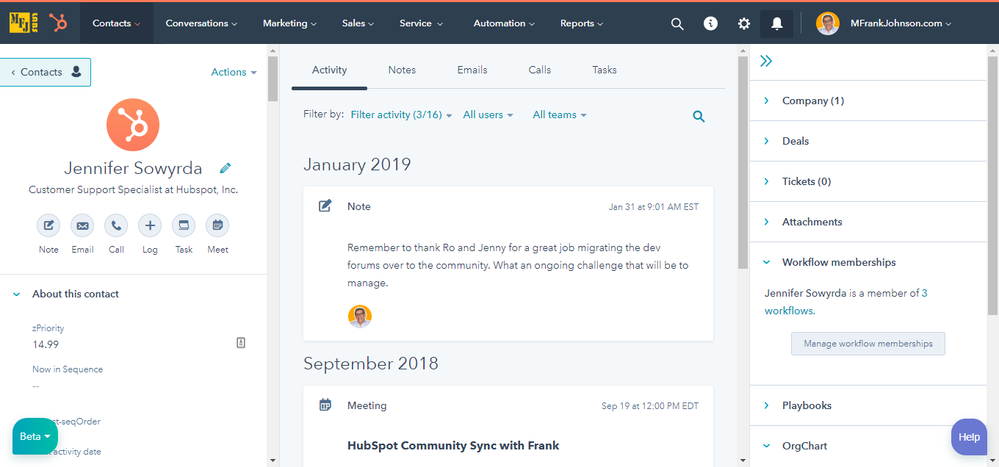Image resolution: width=999 pixels, height=467 pixels.
Task: Click the HubSpot Community Sync with Frank title
Action: click(x=453, y=445)
